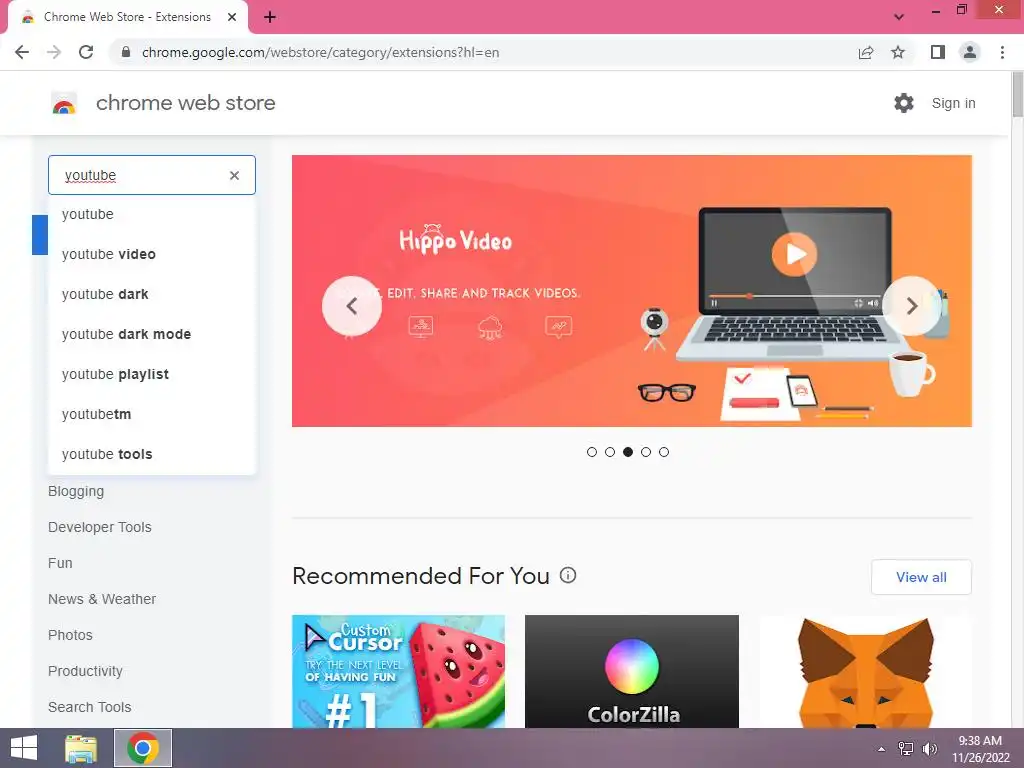Open web store settings gear
Image resolution: width=1024 pixels, height=768 pixels.
point(904,103)
